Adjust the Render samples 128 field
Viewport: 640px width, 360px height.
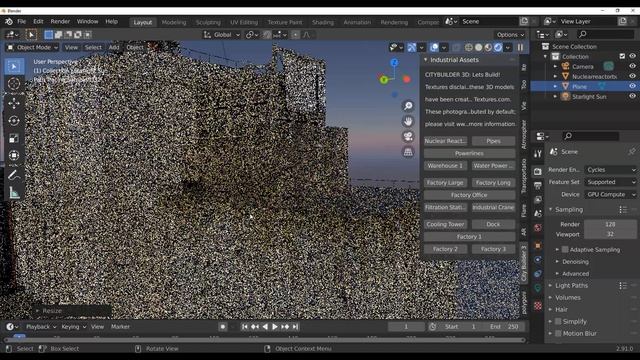[610, 224]
